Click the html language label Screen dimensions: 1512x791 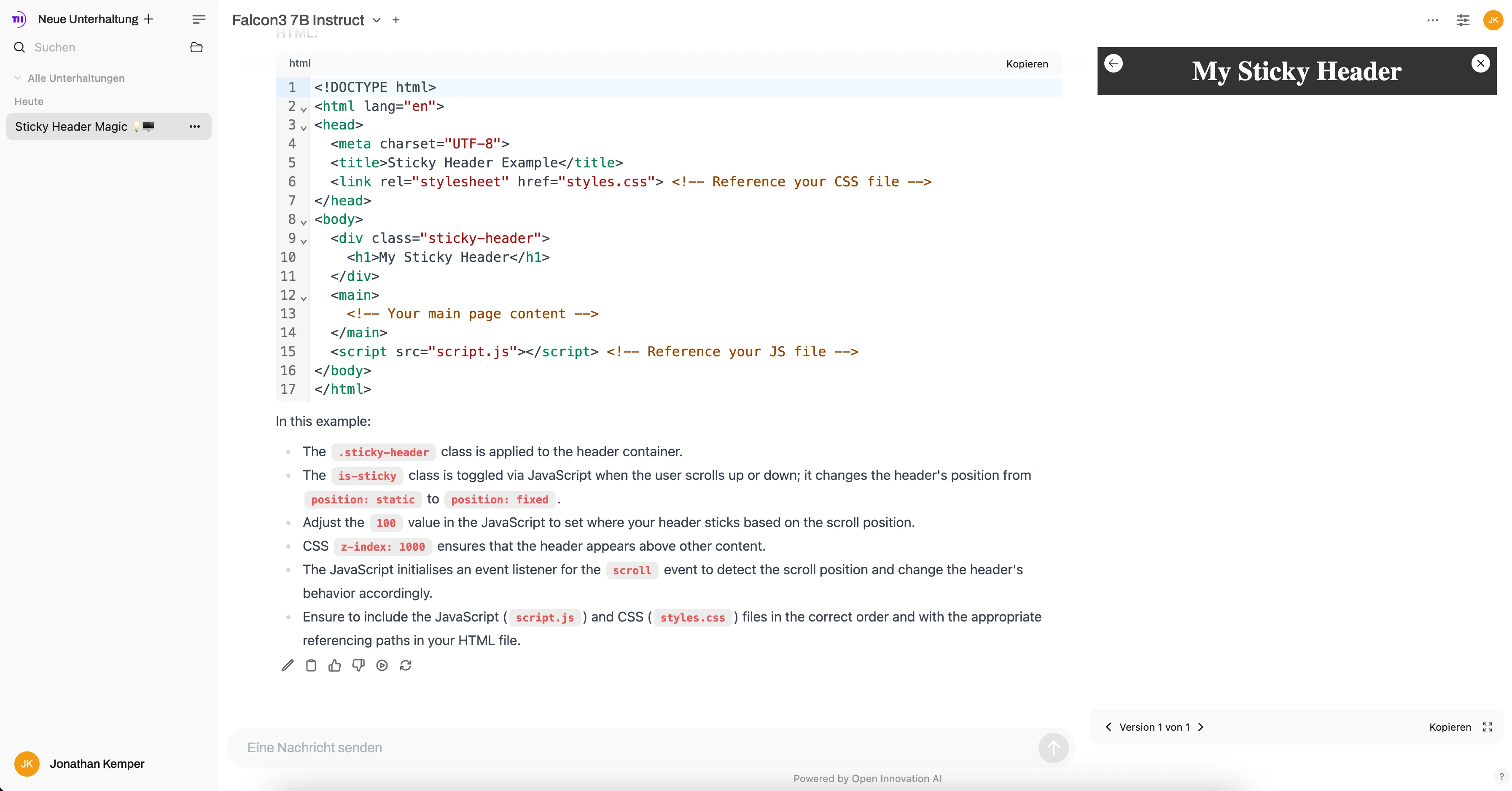coord(300,63)
